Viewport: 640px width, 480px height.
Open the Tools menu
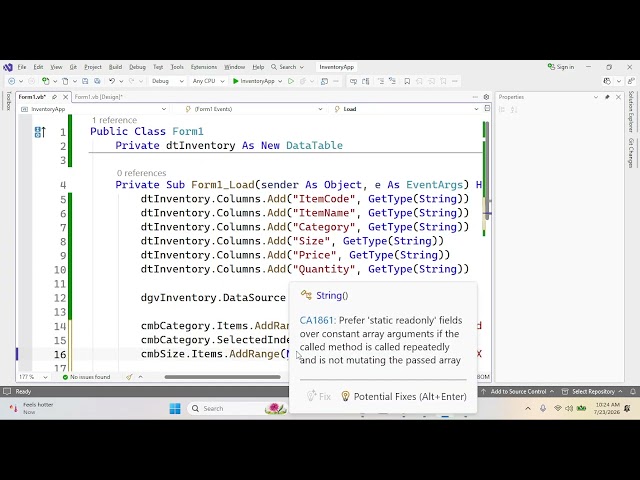tap(177, 67)
